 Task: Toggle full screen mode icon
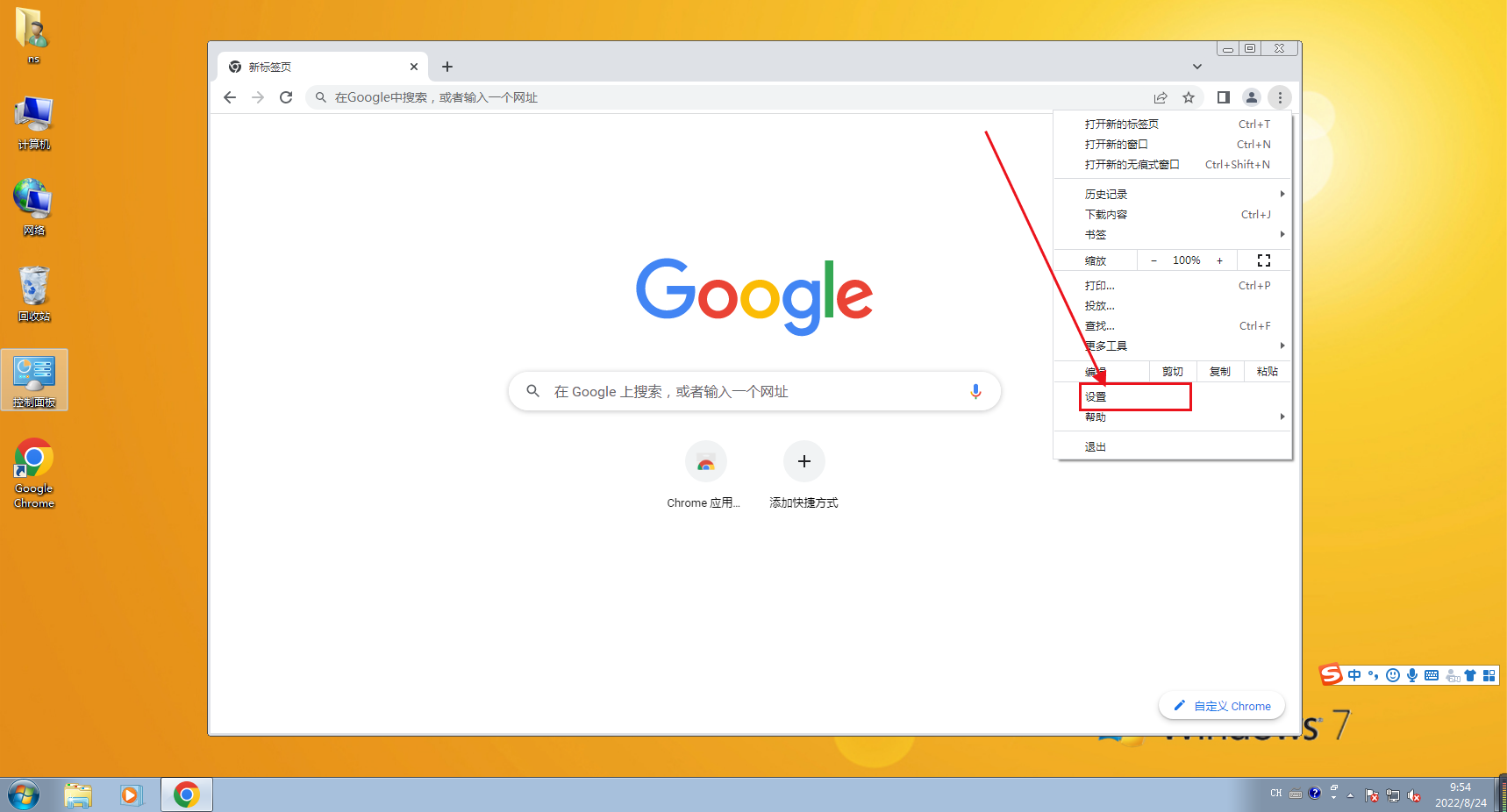click(1264, 260)
